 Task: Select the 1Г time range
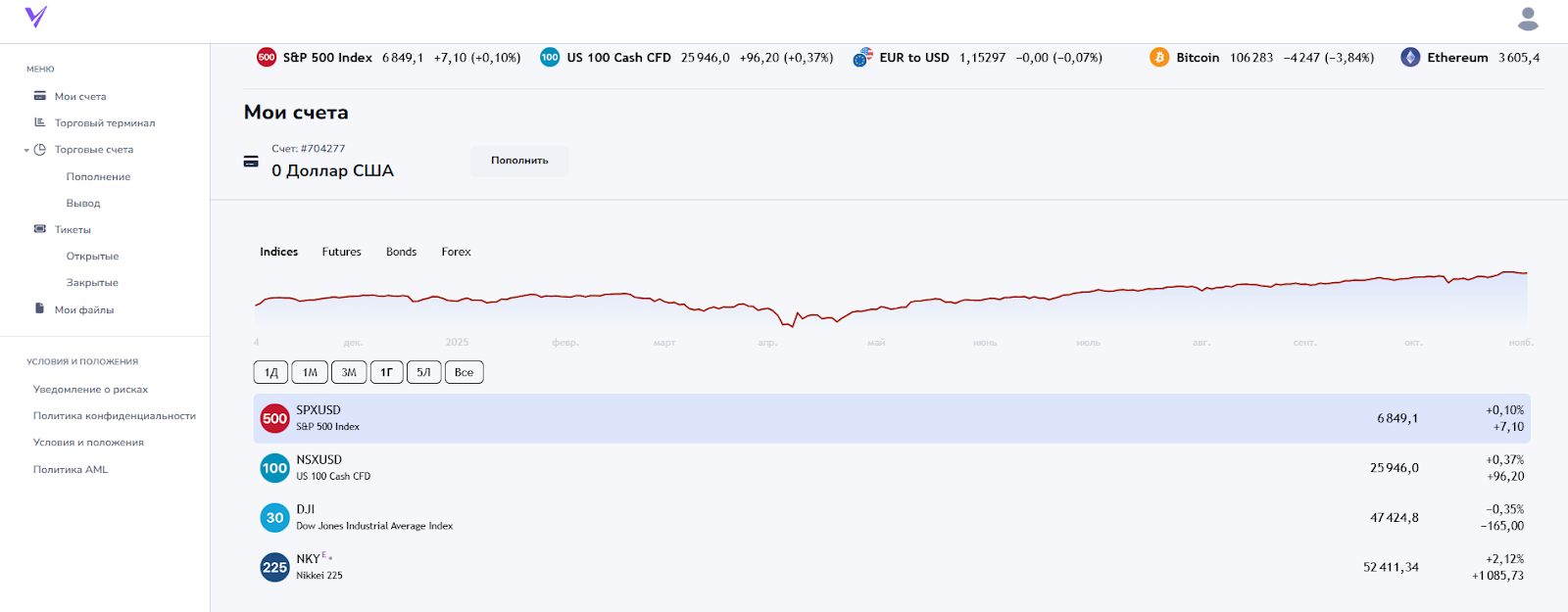click(x=386, y=372)
